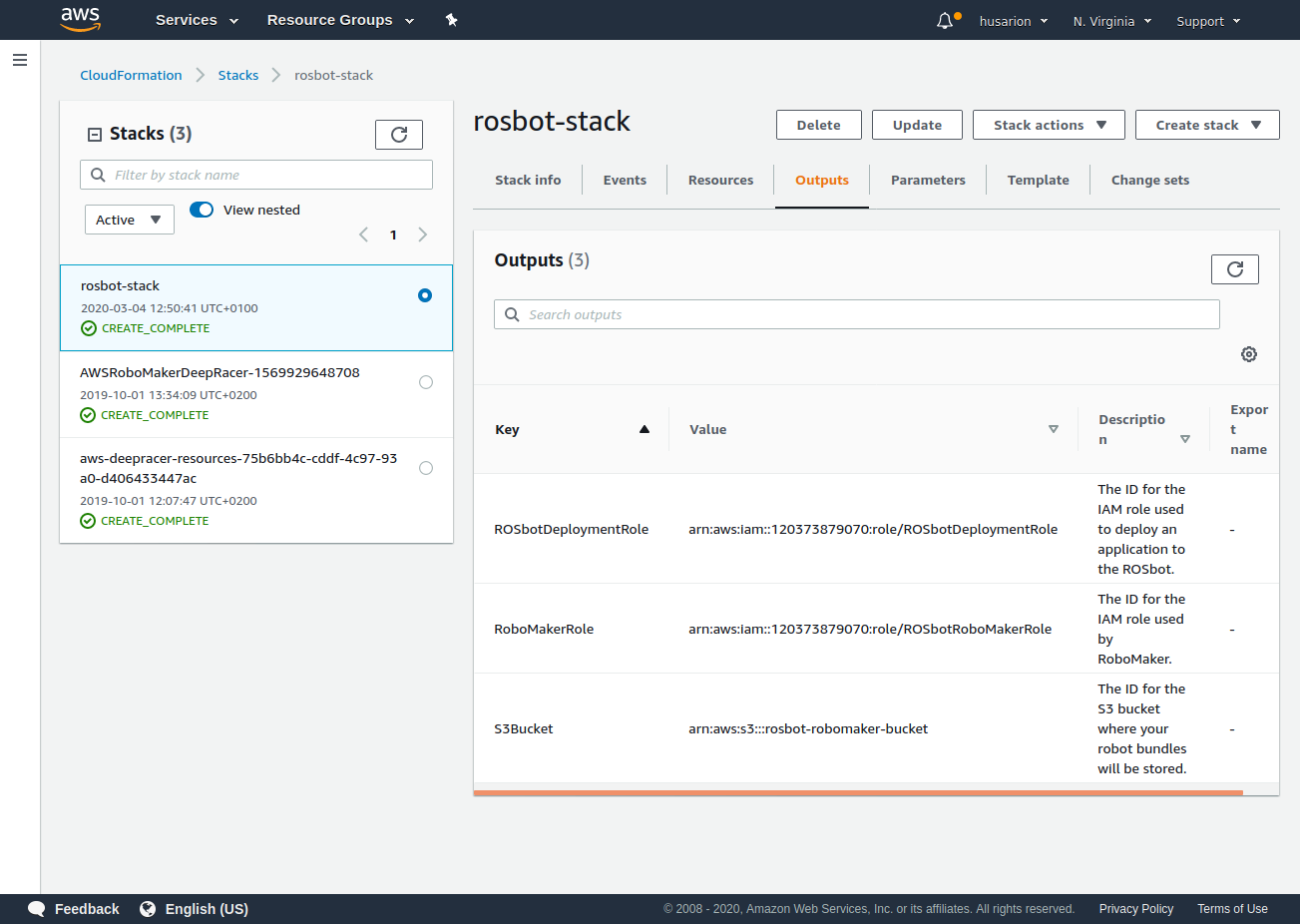Switch to the Stack info tab

coord(528,180)
